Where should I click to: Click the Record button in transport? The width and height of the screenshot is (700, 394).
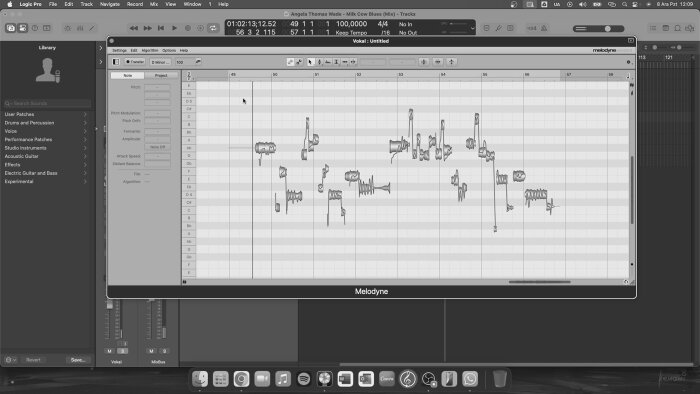coord(188,28)
